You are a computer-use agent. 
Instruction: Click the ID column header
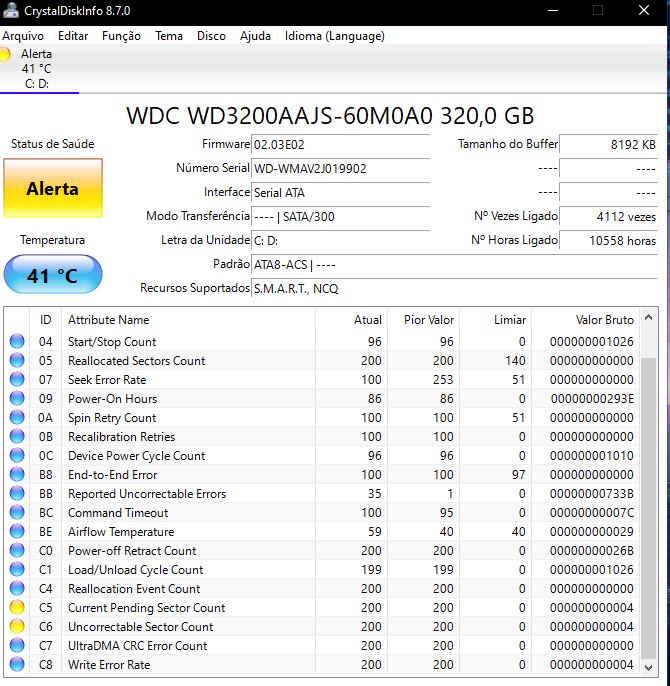tap(46, 320)
